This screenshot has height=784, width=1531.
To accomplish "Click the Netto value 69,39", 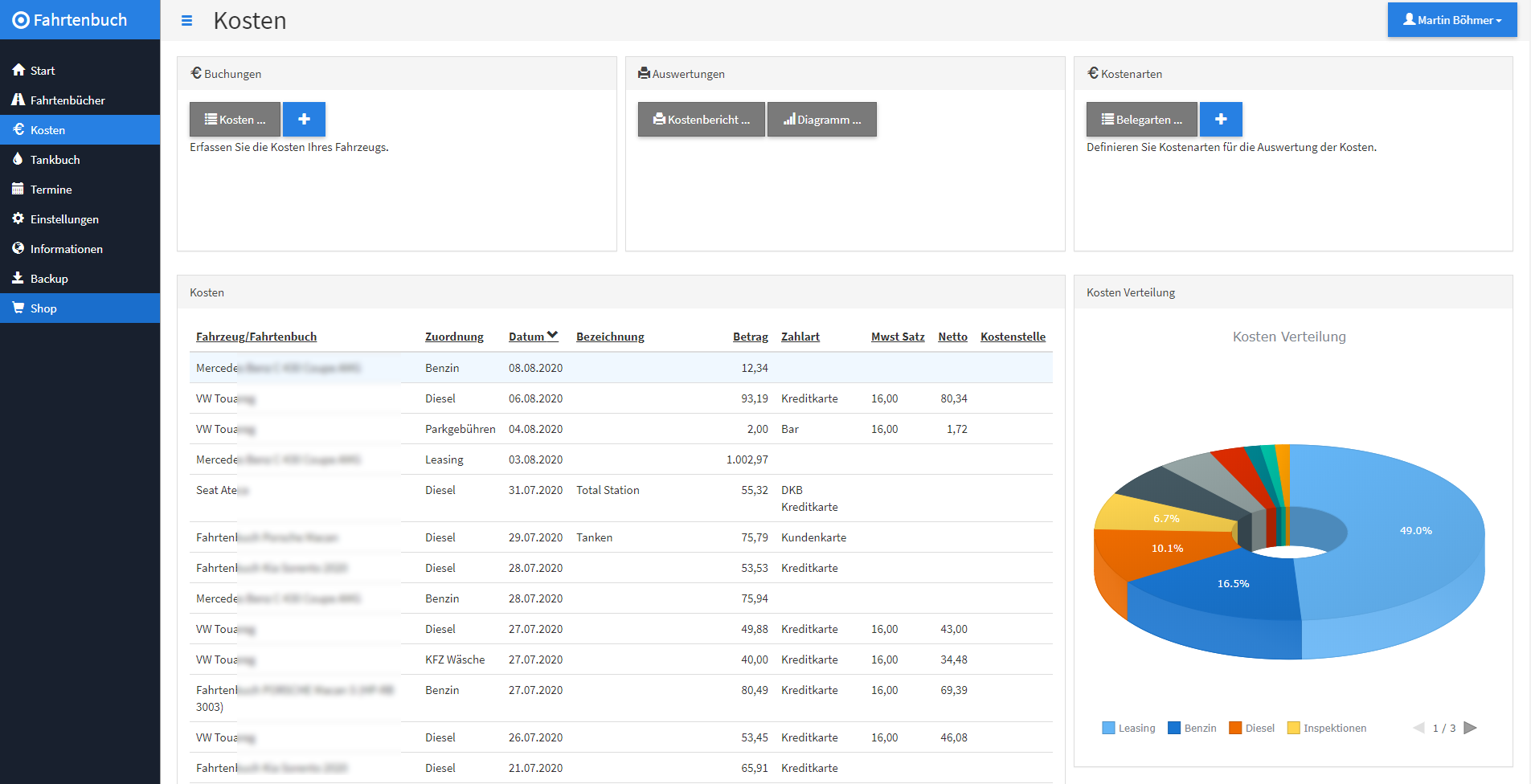I will click(x=954, y=690).
